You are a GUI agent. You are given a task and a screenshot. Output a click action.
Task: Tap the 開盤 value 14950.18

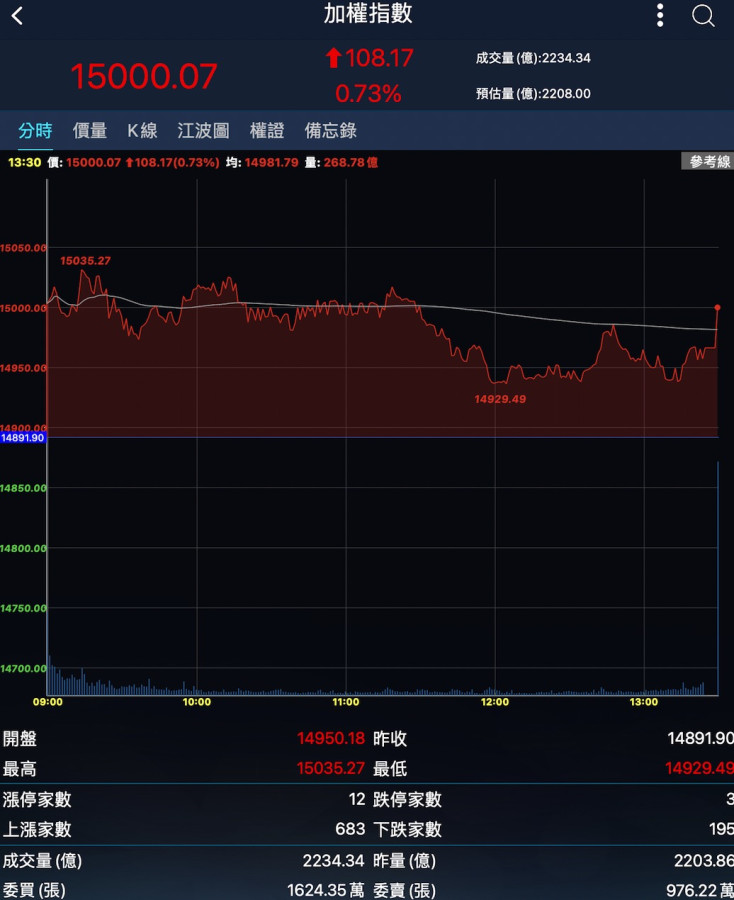(x=330, y=739)
